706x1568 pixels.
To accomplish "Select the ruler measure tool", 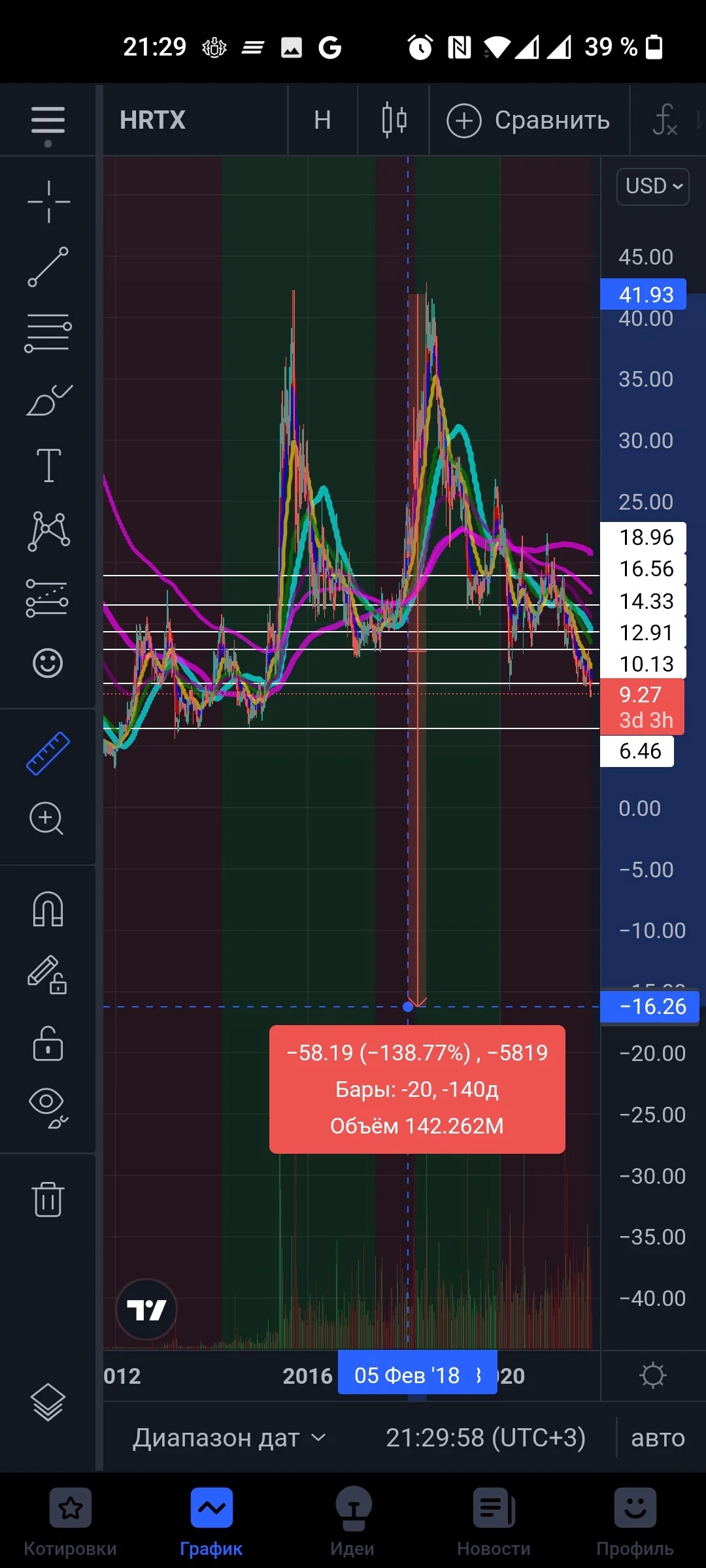I will click(48, 753).
